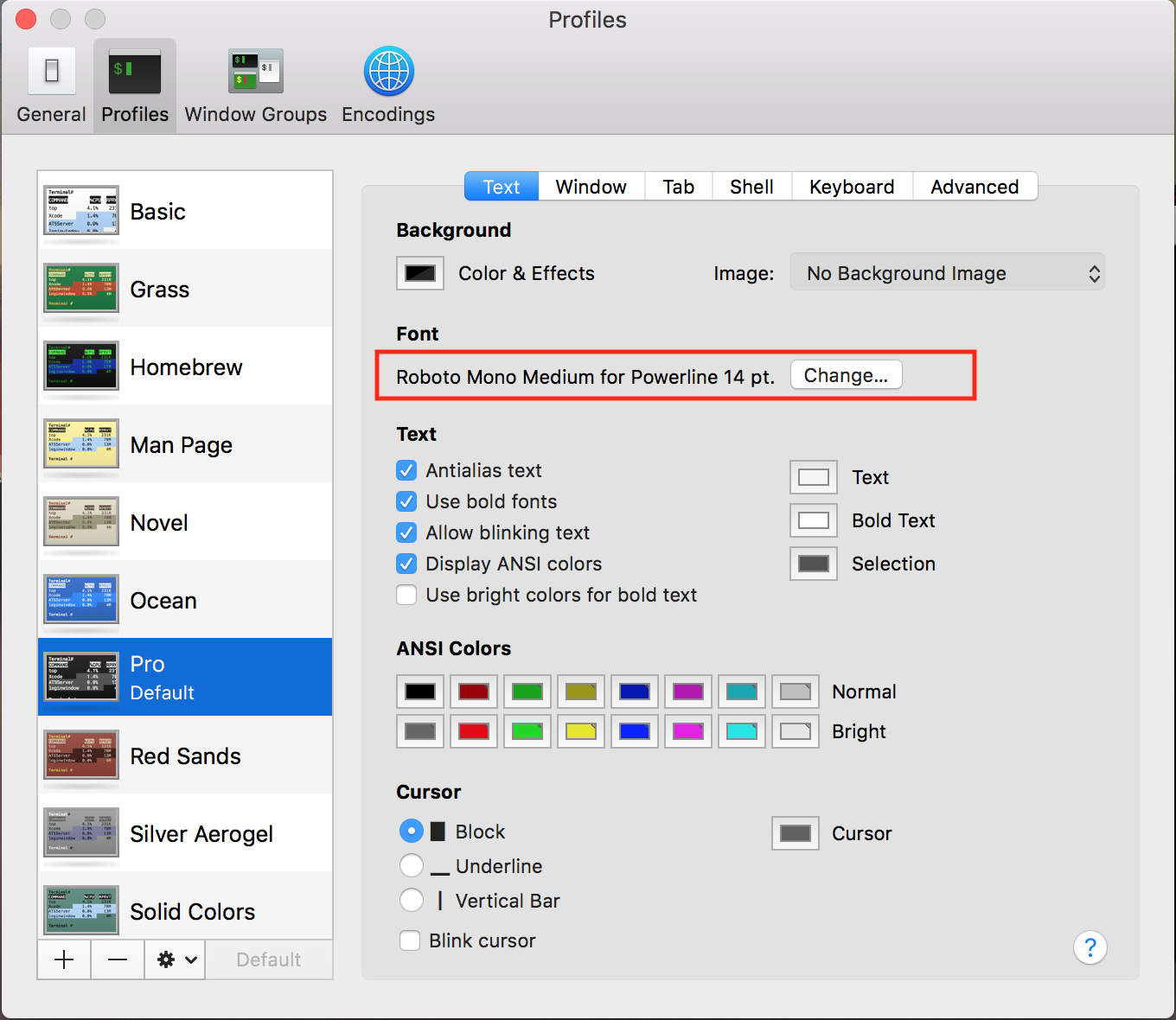The image size is (1176, 1020).
Task: Select the Homebrew profile thumbnail
Action: [x=81, y=367]
